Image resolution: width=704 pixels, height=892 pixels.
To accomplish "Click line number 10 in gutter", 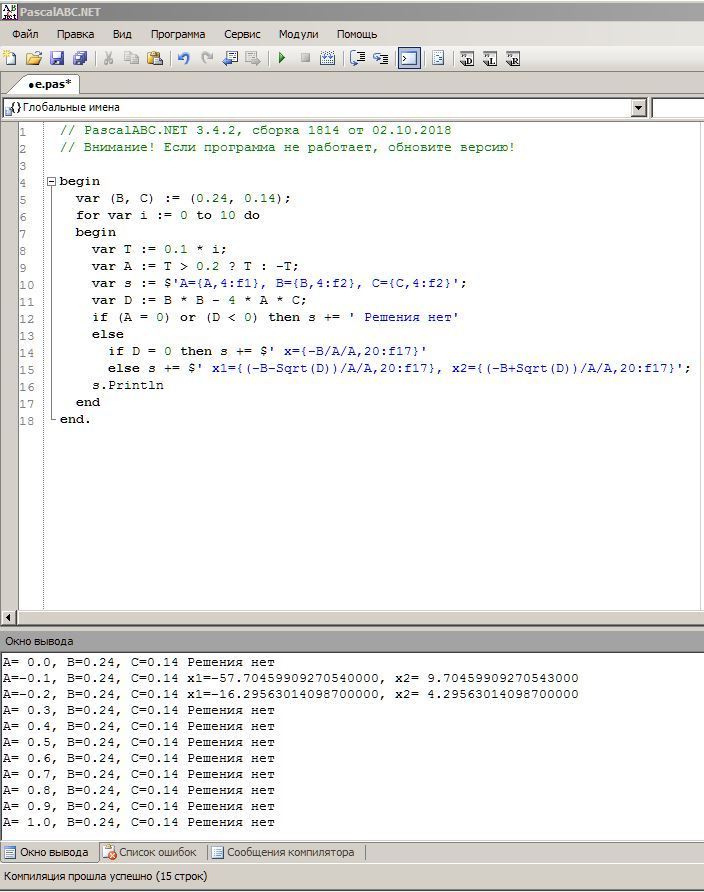I will 27,285.
